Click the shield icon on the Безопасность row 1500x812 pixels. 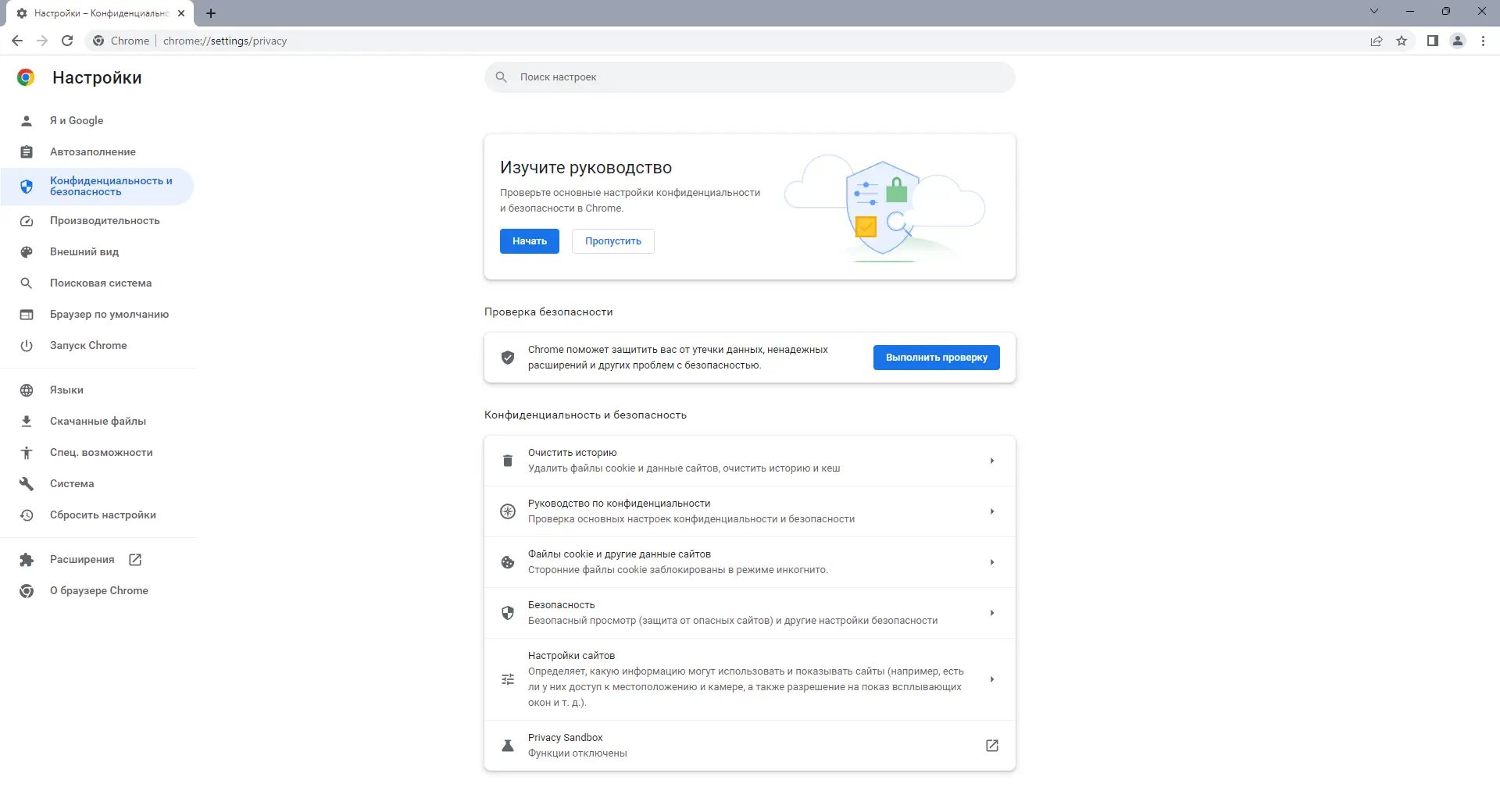[x=508, y=613]
